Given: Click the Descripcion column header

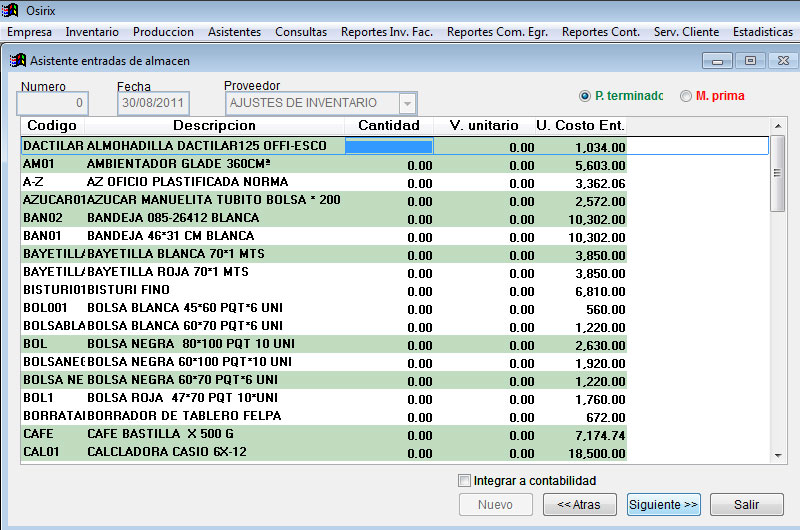Looking at the screenshot, I should point(214,125).
